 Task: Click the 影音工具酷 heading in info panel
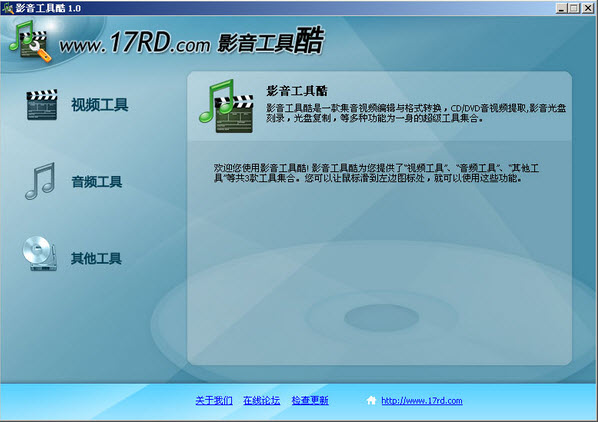(297, 91)
